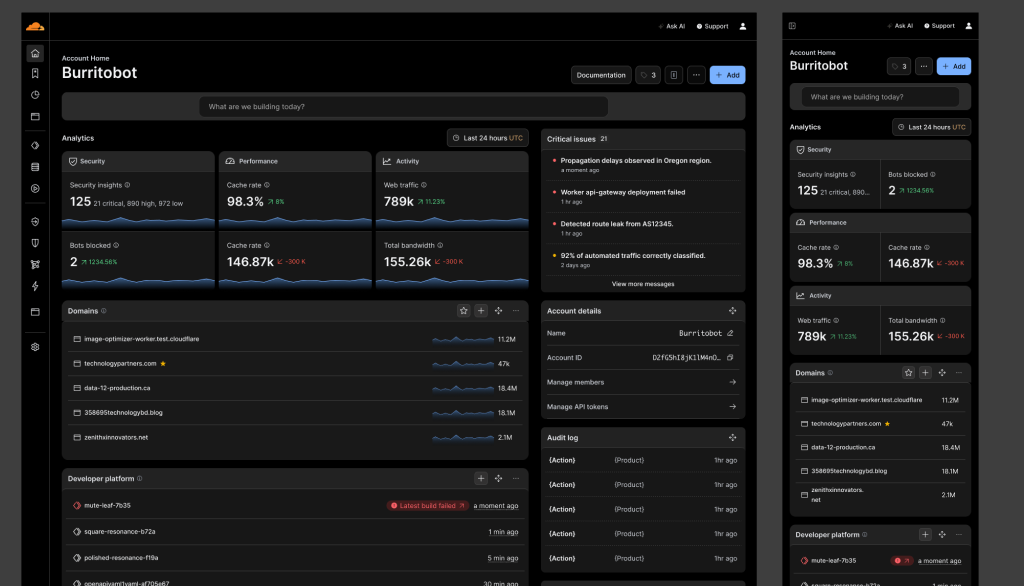Toggle the favorites star filter in wide Domains header
The image size is (1024, 586).
[x=464, y=311]
